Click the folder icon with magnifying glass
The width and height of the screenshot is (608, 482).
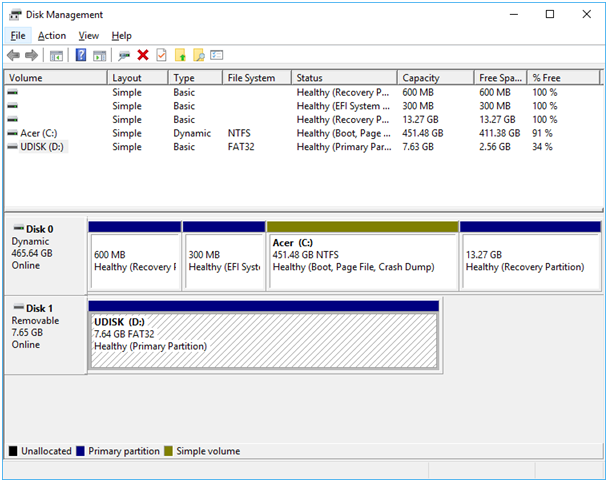[x=198, y=55]
